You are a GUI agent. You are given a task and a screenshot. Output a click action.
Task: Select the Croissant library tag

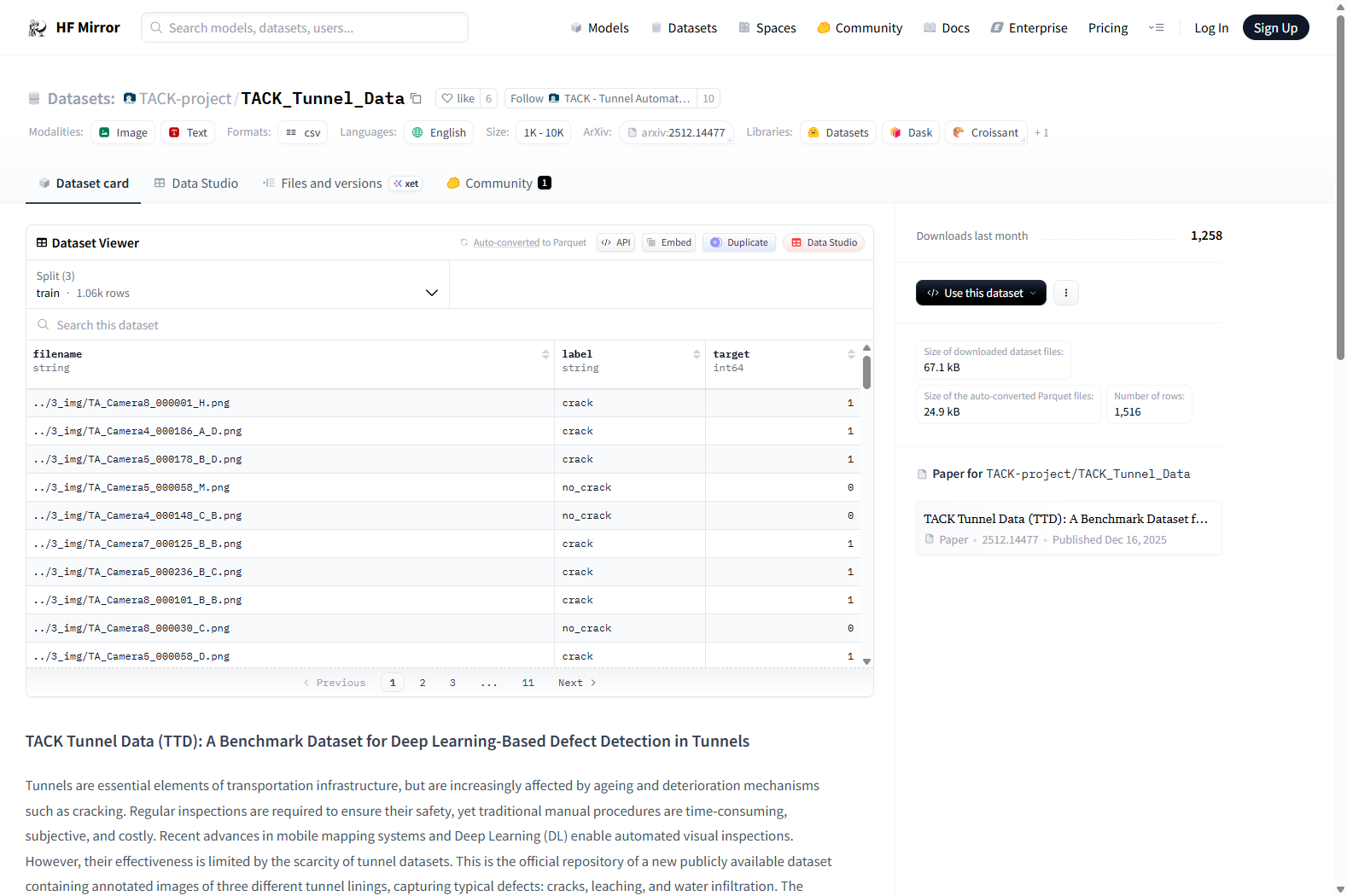[x=986, y=132]
